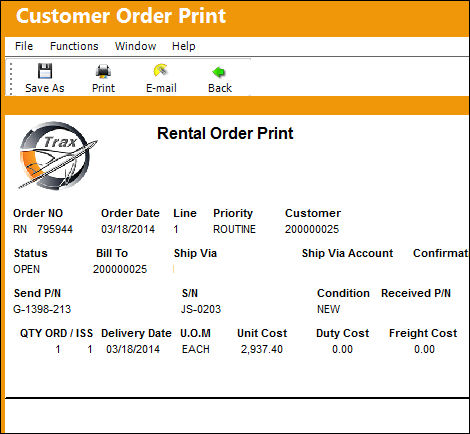The height and width of the screenshot is (434, 470).
Task: Select order number 795944
Action: tap(55, 229)
